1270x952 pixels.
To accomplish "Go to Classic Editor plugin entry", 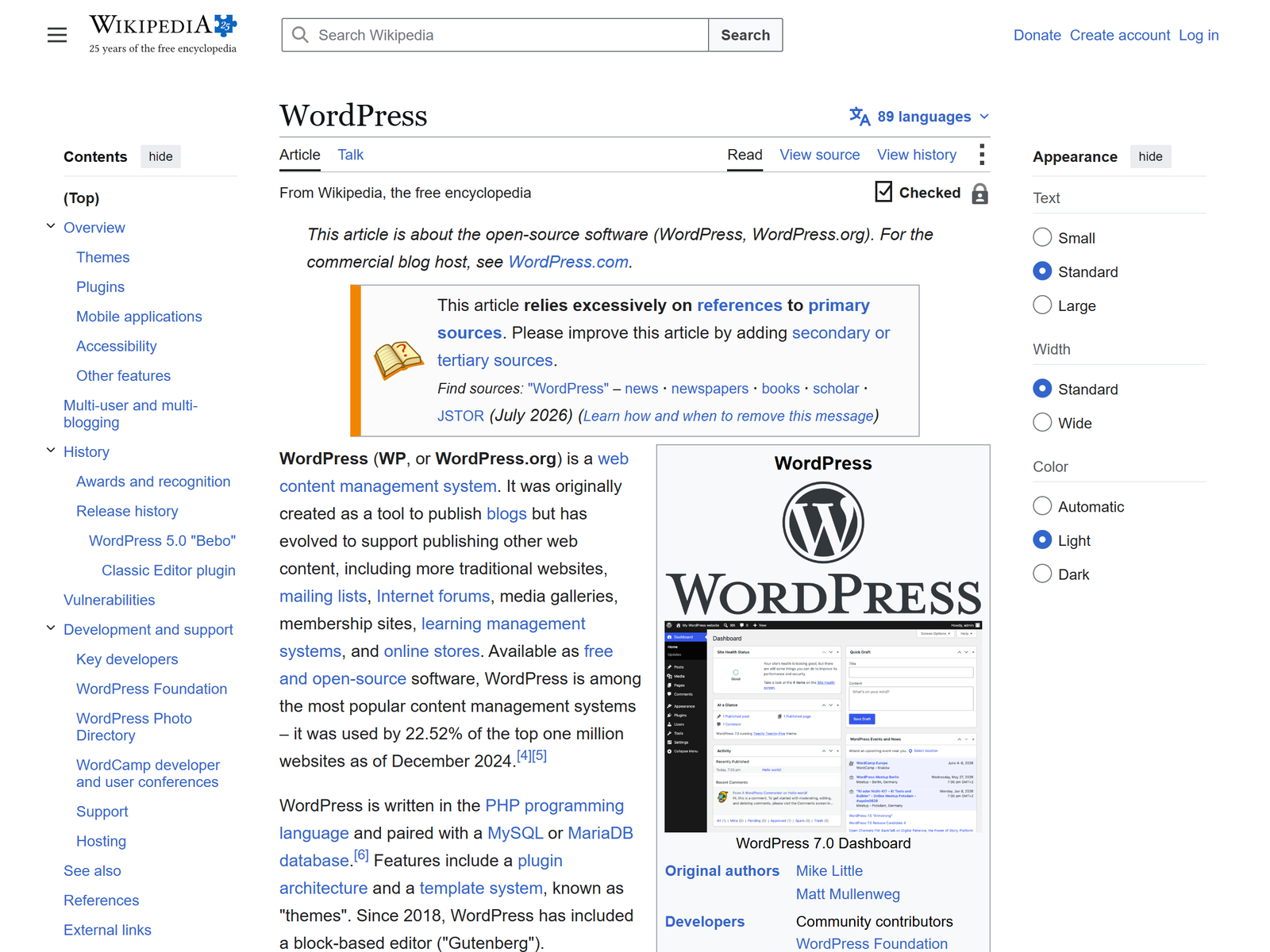I will tap(168, 570).
